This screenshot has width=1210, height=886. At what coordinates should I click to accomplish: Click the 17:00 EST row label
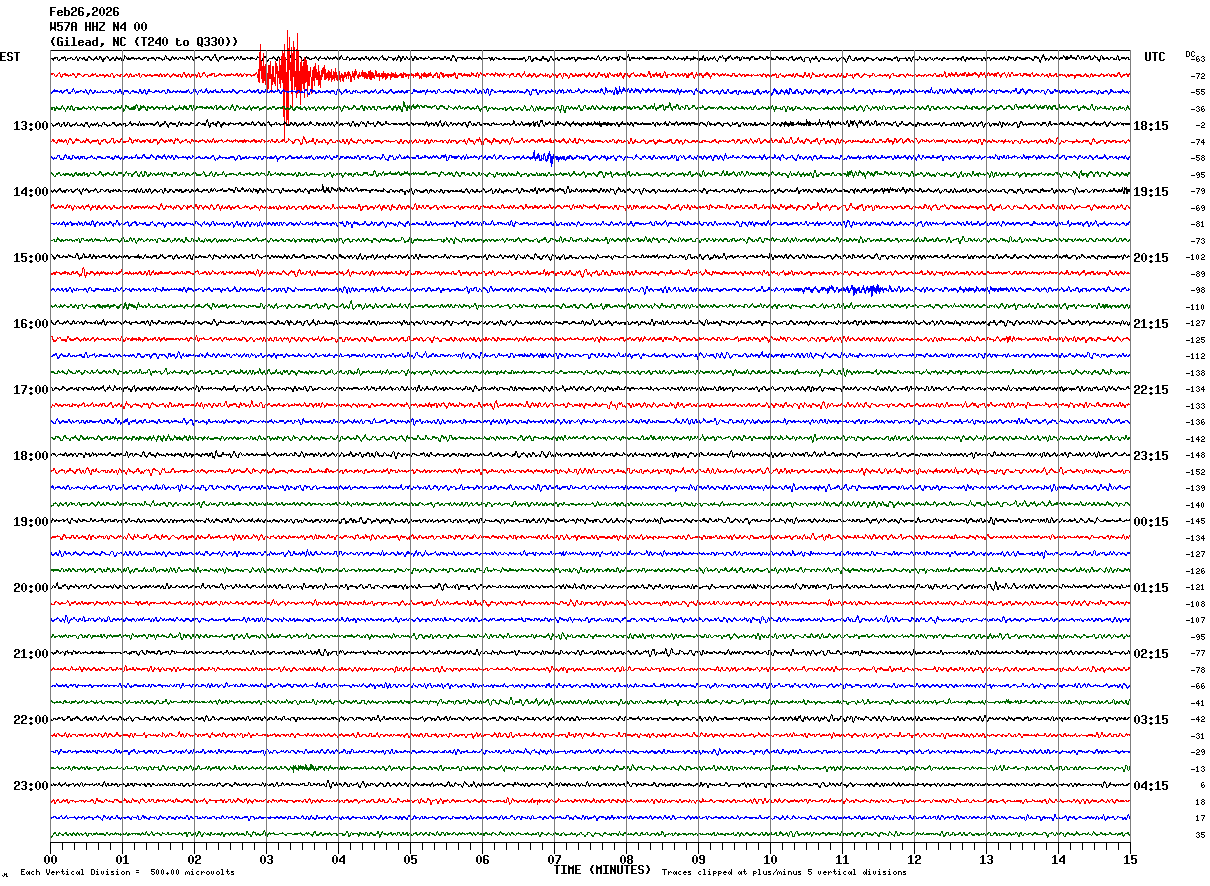coord(31,390)
